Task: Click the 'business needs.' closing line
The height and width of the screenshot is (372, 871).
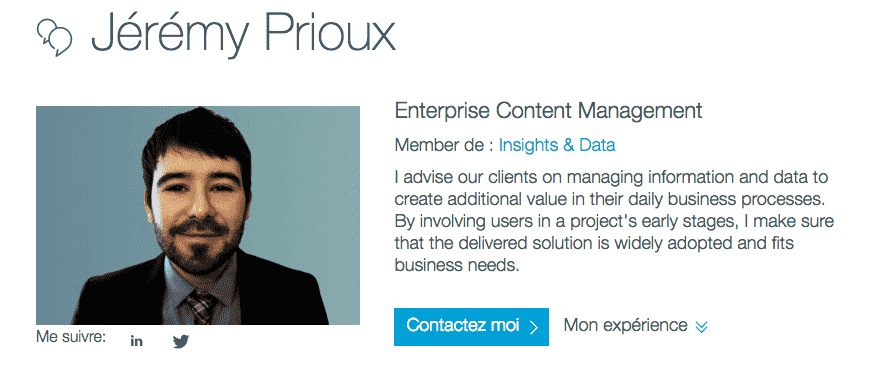Action: (457, 265)
